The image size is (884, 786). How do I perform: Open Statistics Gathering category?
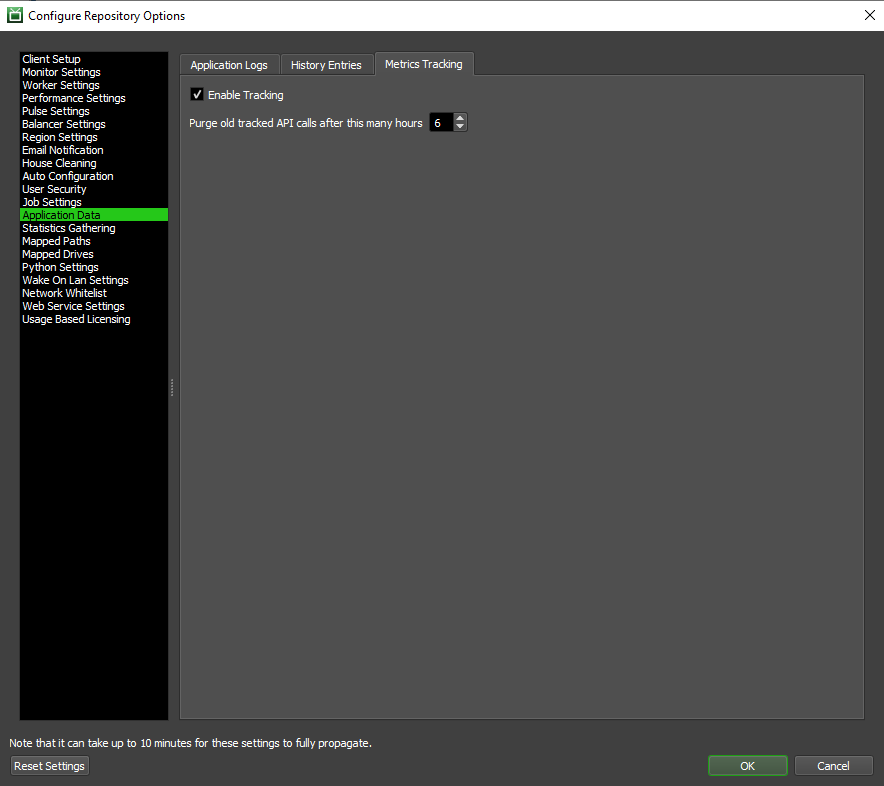pyautogui.click(x=94, y=228)
